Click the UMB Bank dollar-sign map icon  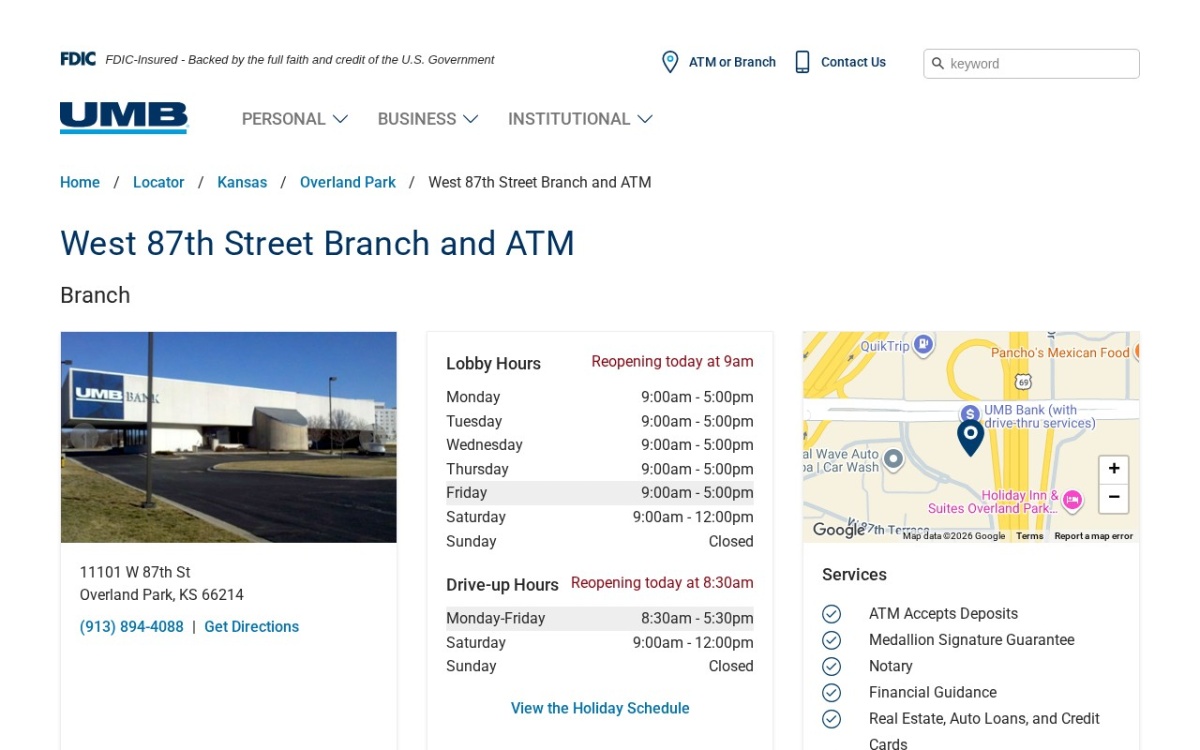click(969, 413)
